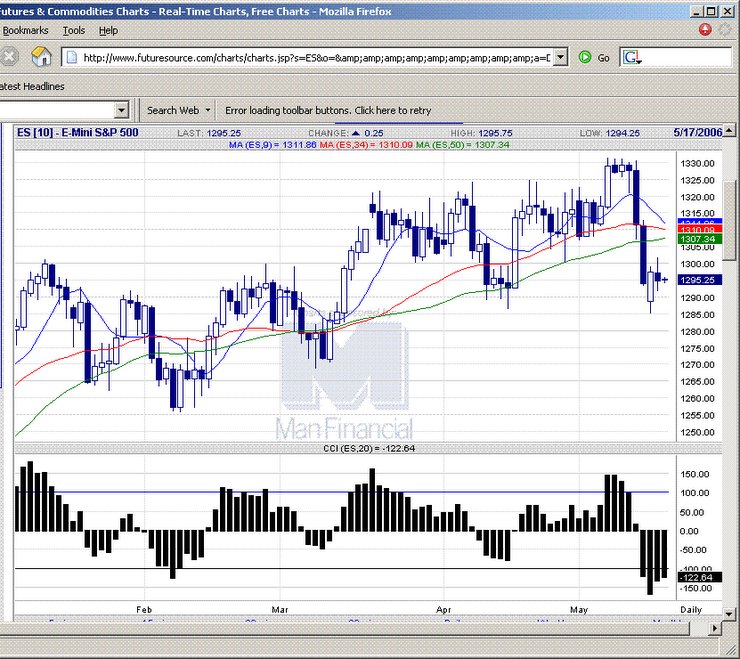
Task: Click the Mar axis label
Action: 279,610
